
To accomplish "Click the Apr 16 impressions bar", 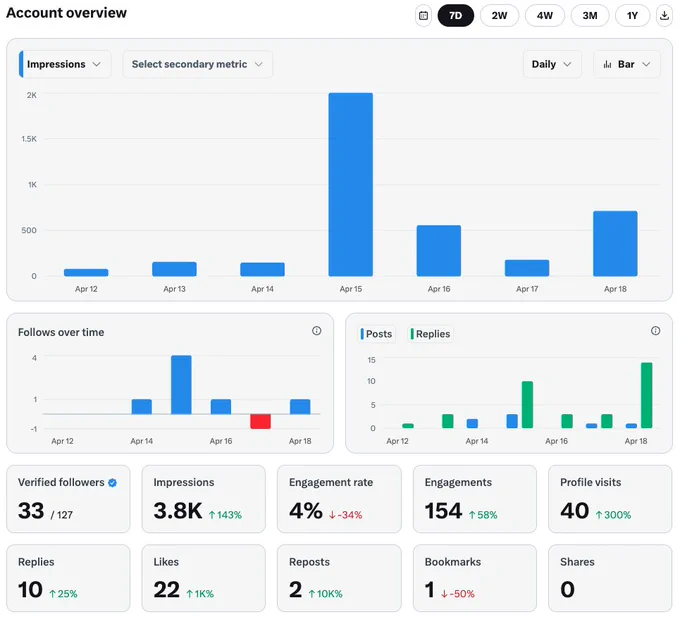I will pyautogui.click(x=438, y=251).
